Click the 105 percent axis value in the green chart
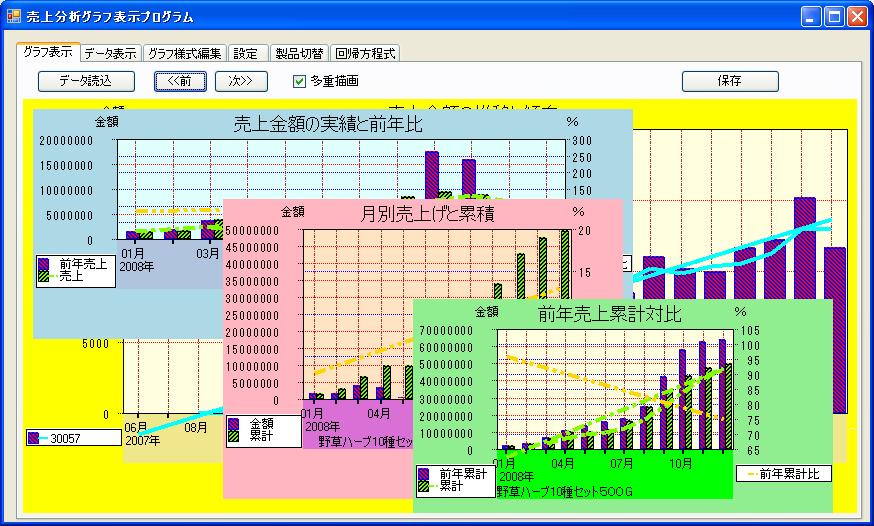The image size is (874, 526). [x=749, y=330]
